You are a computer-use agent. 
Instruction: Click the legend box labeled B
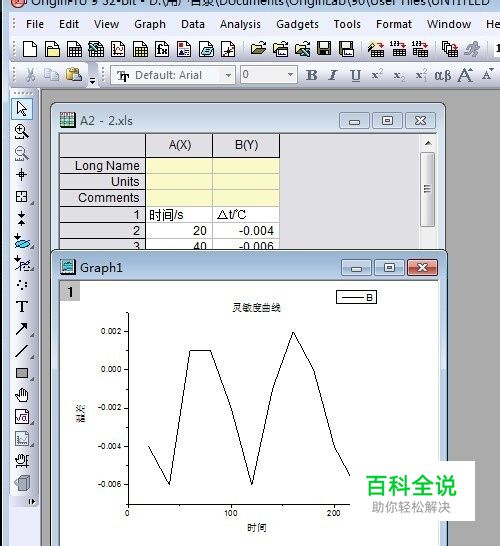coord(356,297)
